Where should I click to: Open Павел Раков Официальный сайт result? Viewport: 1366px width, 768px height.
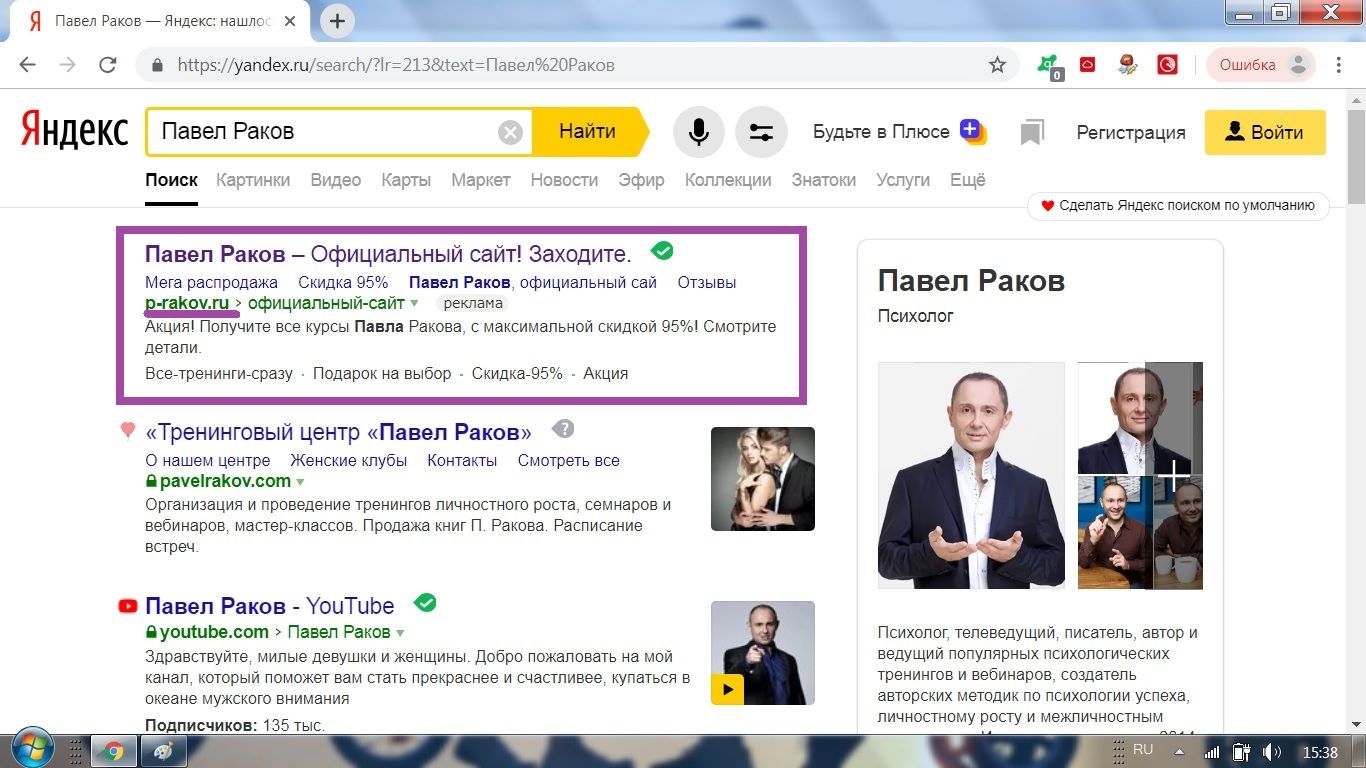pos(388,253)
